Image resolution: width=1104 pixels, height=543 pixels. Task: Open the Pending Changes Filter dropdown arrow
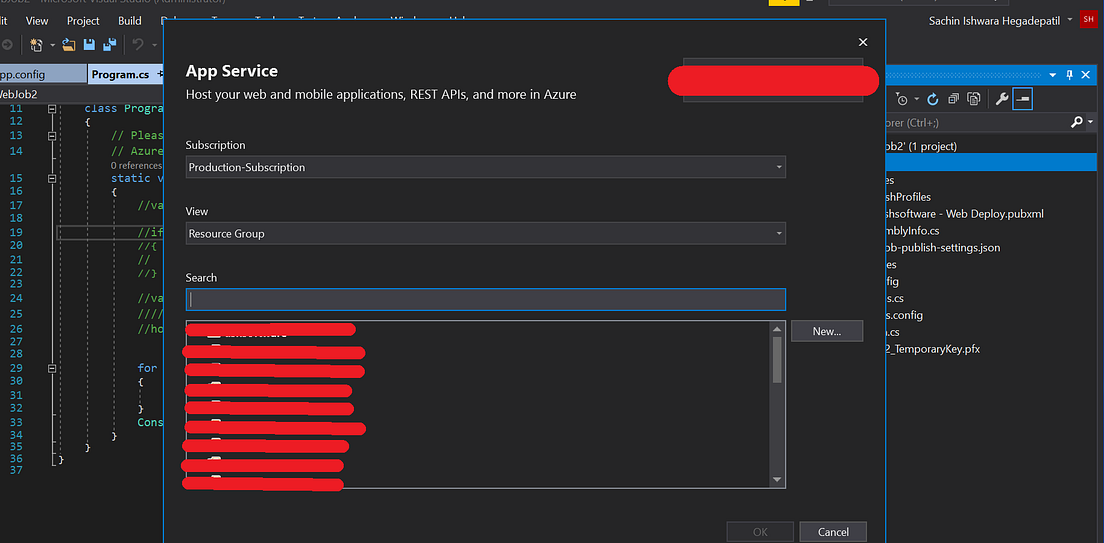click(916, 99)
